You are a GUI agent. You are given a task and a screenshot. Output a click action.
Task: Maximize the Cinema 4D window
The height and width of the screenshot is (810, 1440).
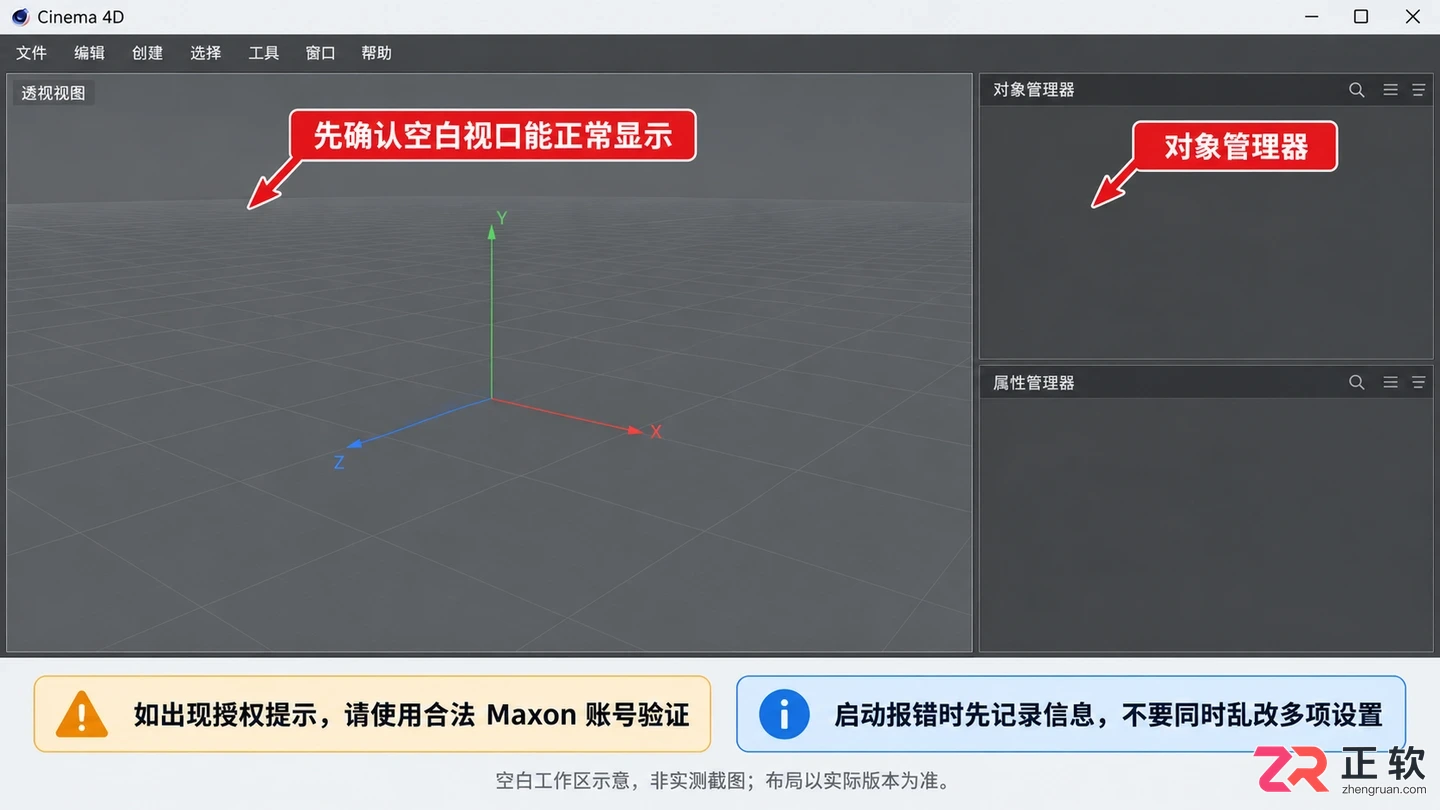click(1361, 17)
